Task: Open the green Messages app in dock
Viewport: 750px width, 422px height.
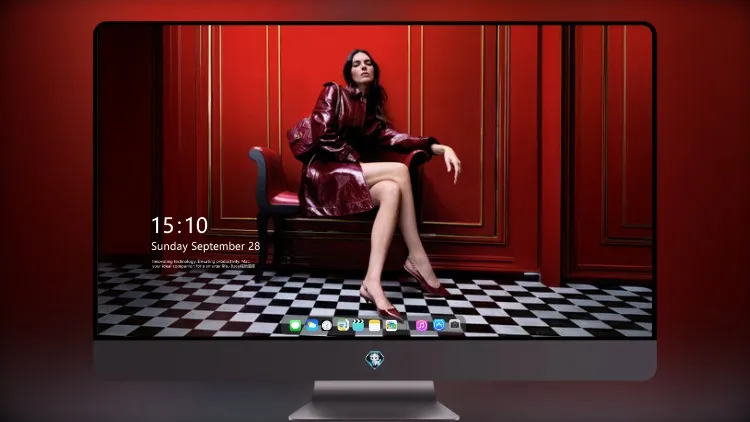Action: 295,326
